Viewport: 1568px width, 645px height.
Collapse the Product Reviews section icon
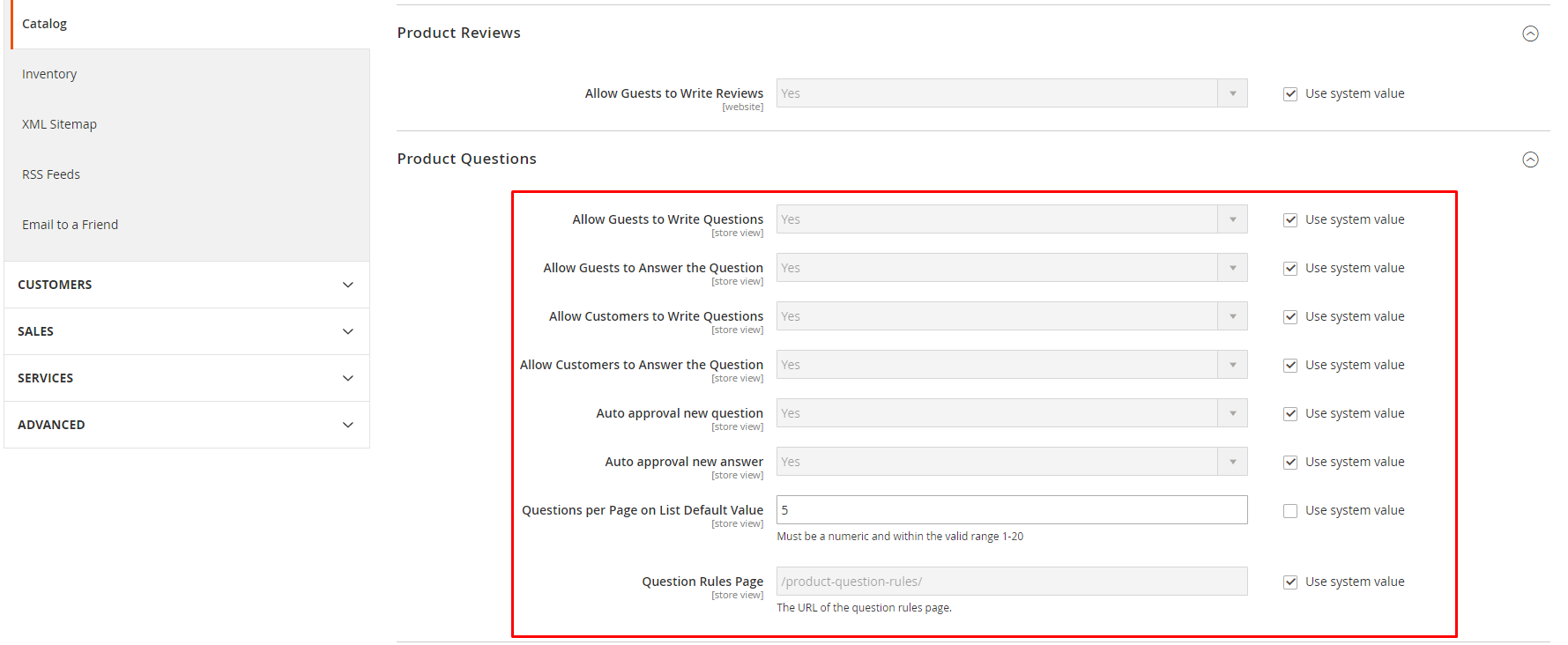tap(1530, 33)
